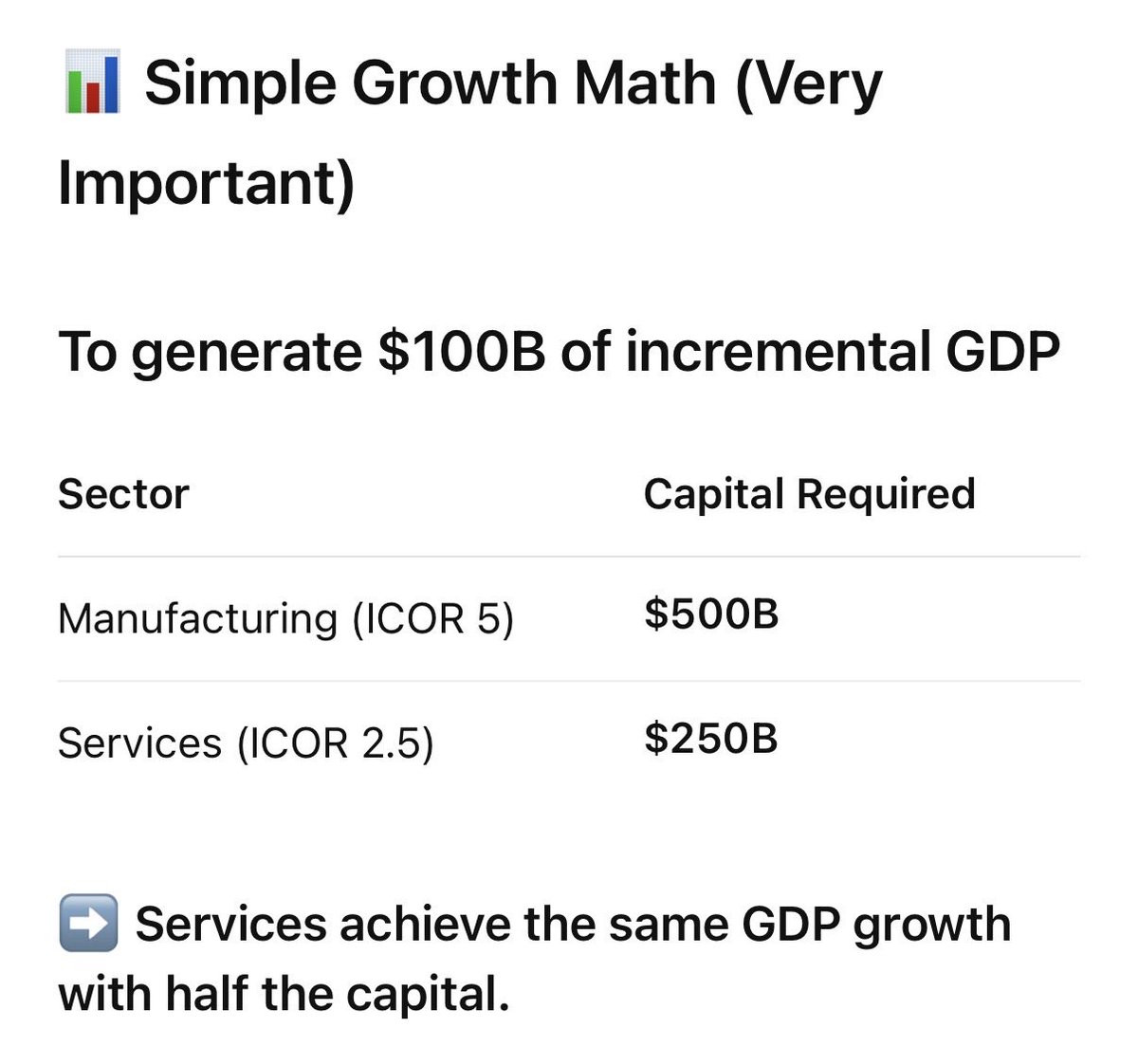Click the '$500B' capital value

click(x=711, y=614)
